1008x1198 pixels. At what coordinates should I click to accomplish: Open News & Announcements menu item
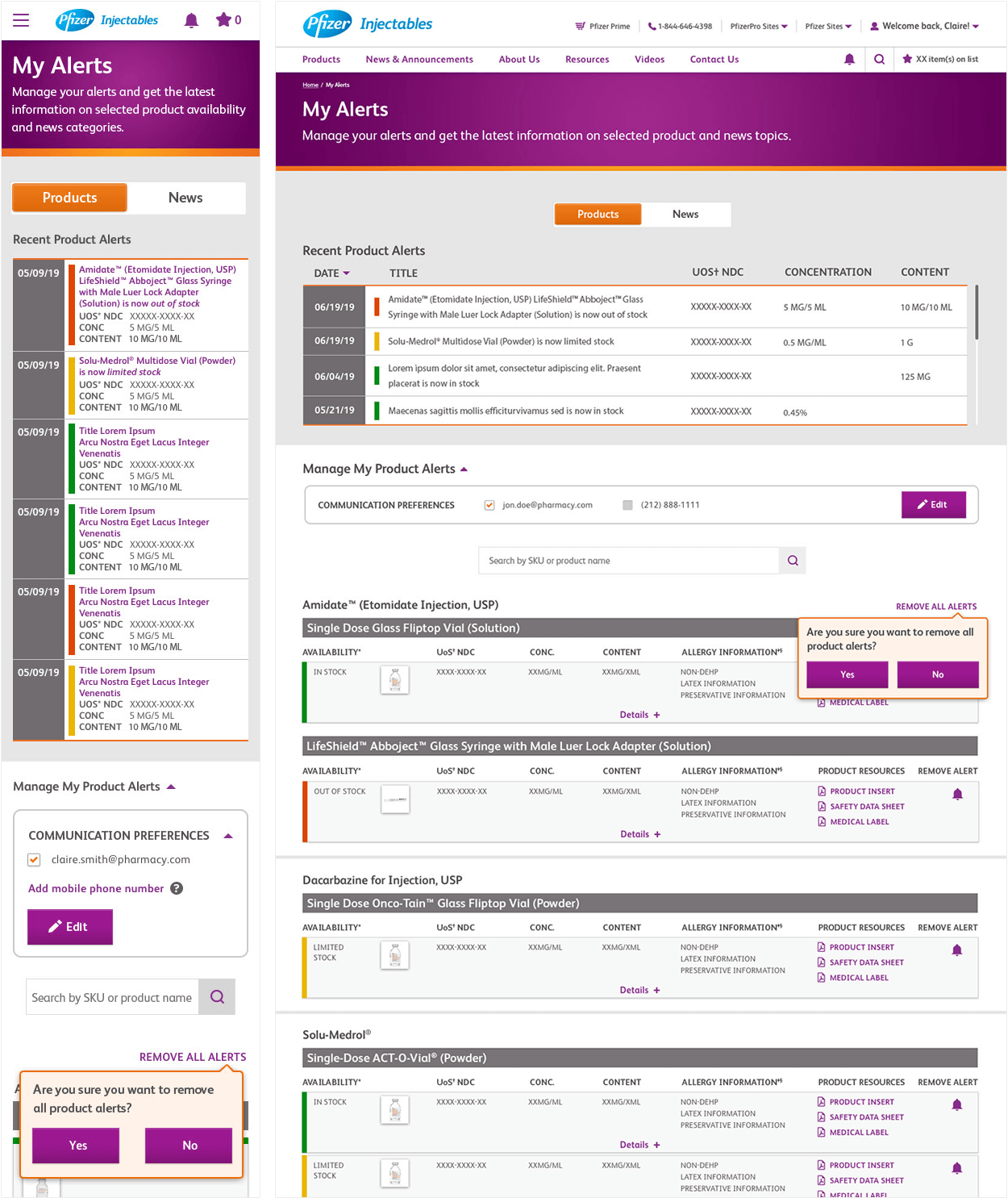point(419,59)
